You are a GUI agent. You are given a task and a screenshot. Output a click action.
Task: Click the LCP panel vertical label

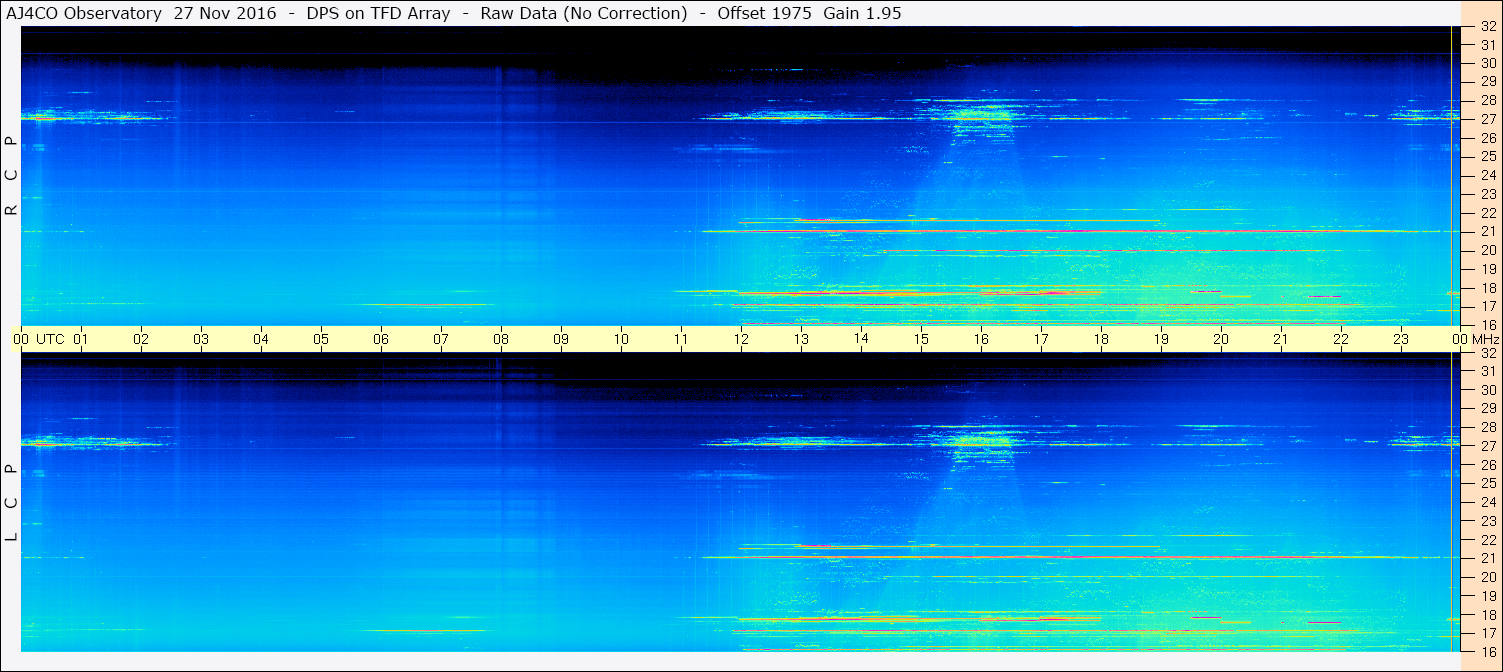coord(11,502)
